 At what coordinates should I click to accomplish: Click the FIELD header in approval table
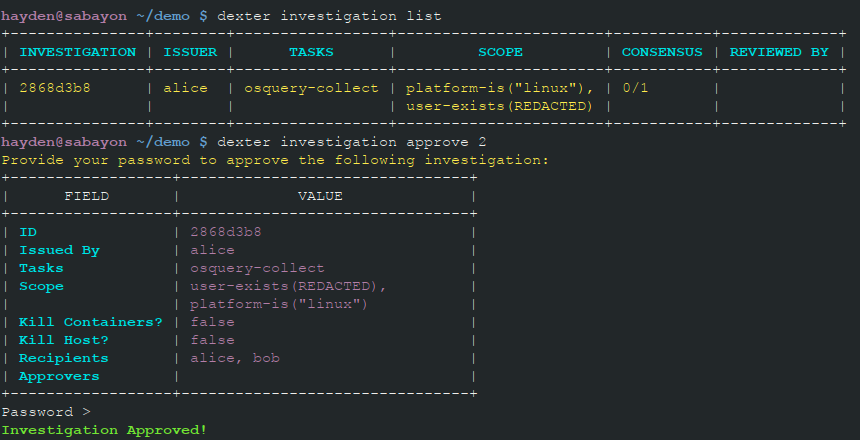(x=87, y=196)
